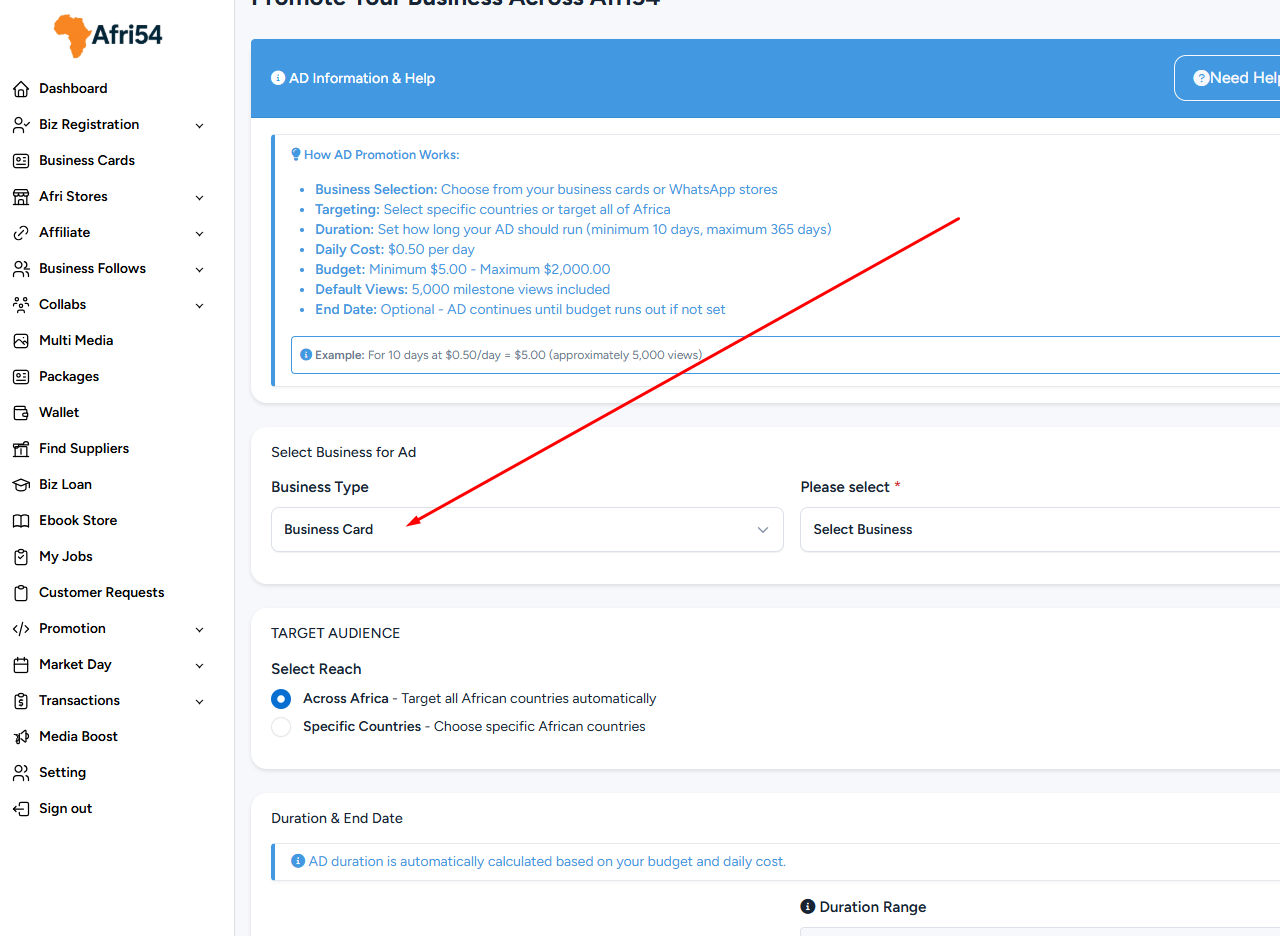Screen dimensions: 1280x936
Task: Open the Dashboard home icon
Action: (21, 89)
